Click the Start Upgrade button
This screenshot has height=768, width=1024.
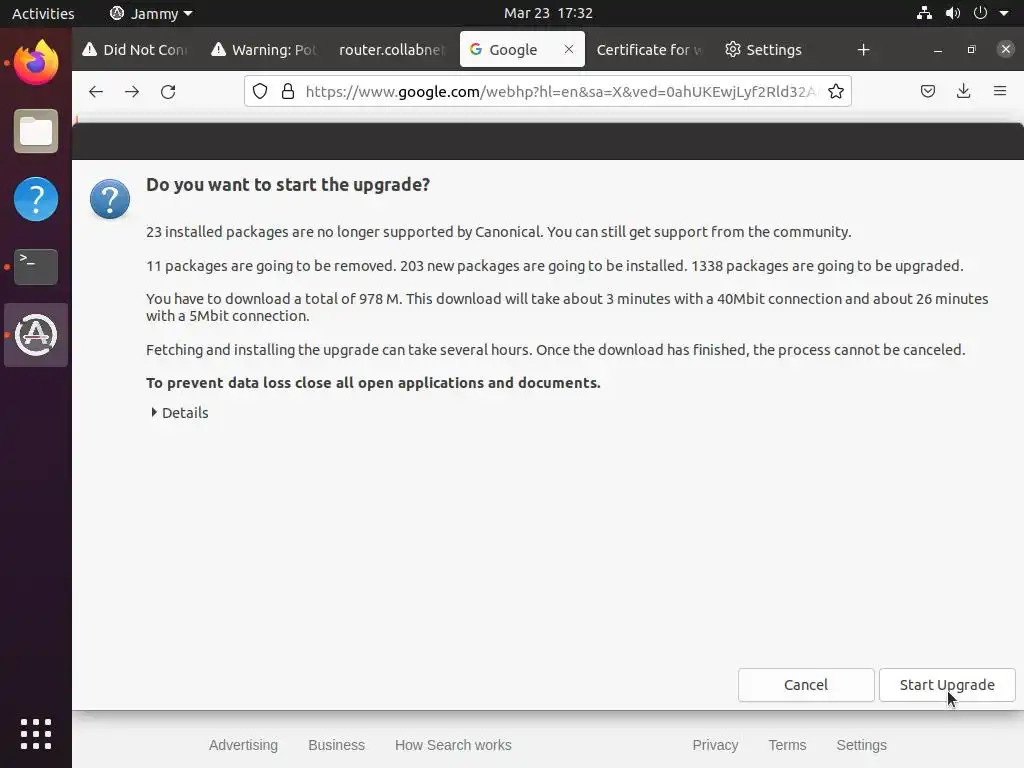coord(947,684)
